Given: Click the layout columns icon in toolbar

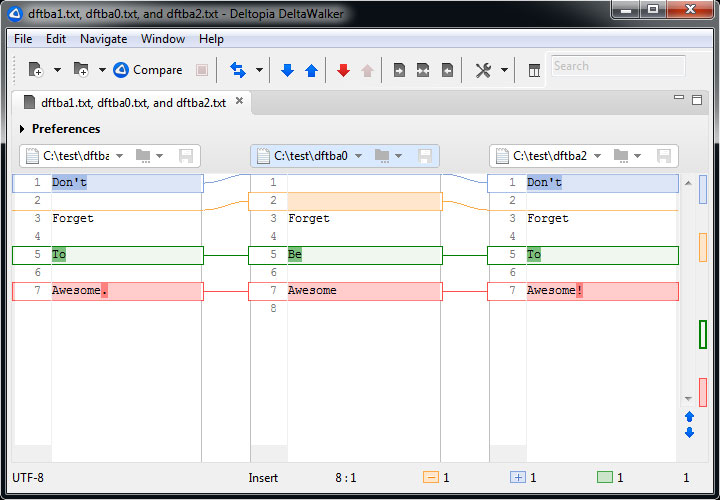Looking at the screenshot, I should [534, 70].
